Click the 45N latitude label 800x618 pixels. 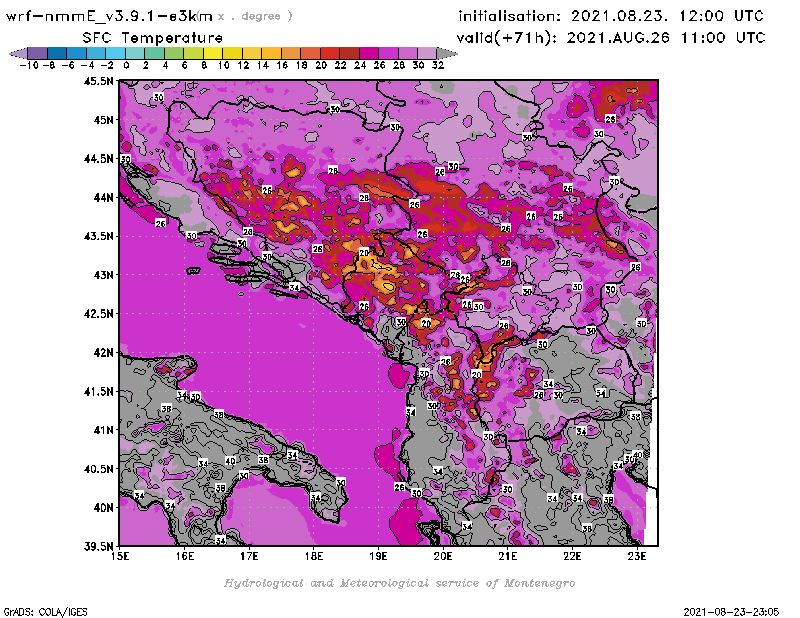[103, 119]
